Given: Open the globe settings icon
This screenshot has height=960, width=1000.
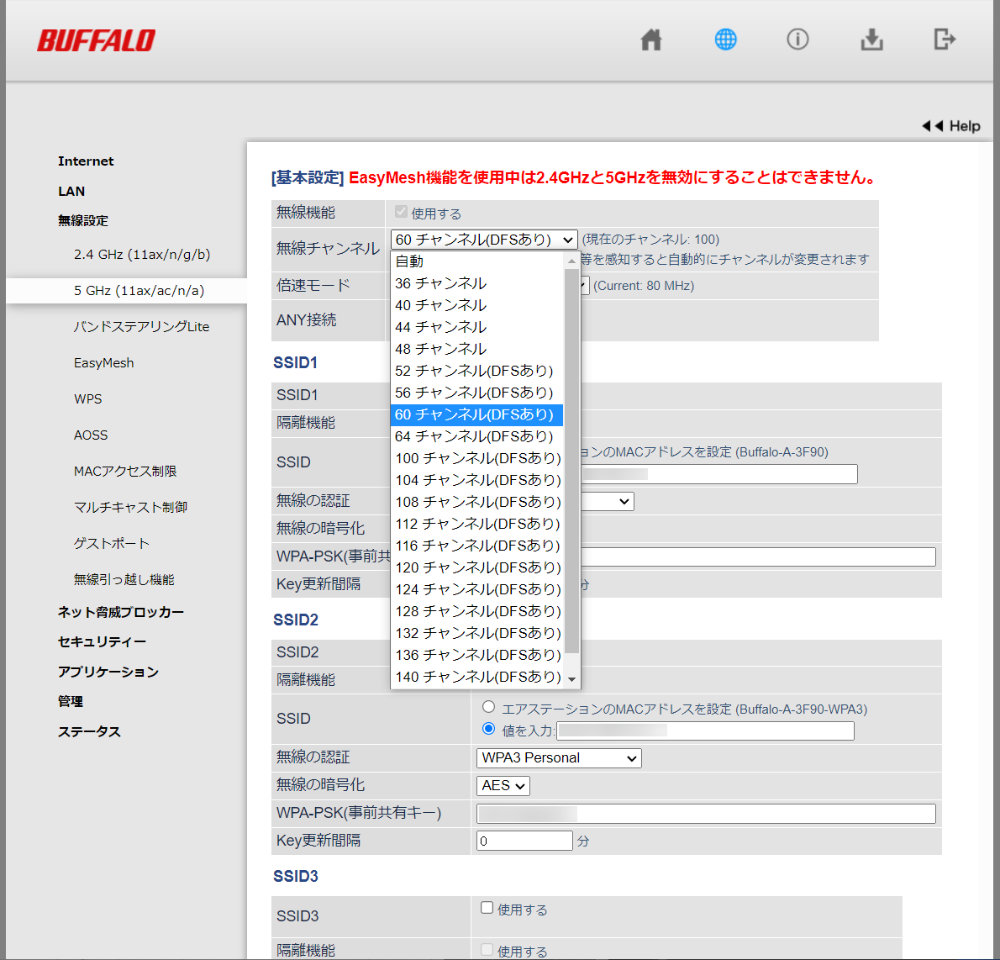Looking at the screenshot, I should (725, 40).
